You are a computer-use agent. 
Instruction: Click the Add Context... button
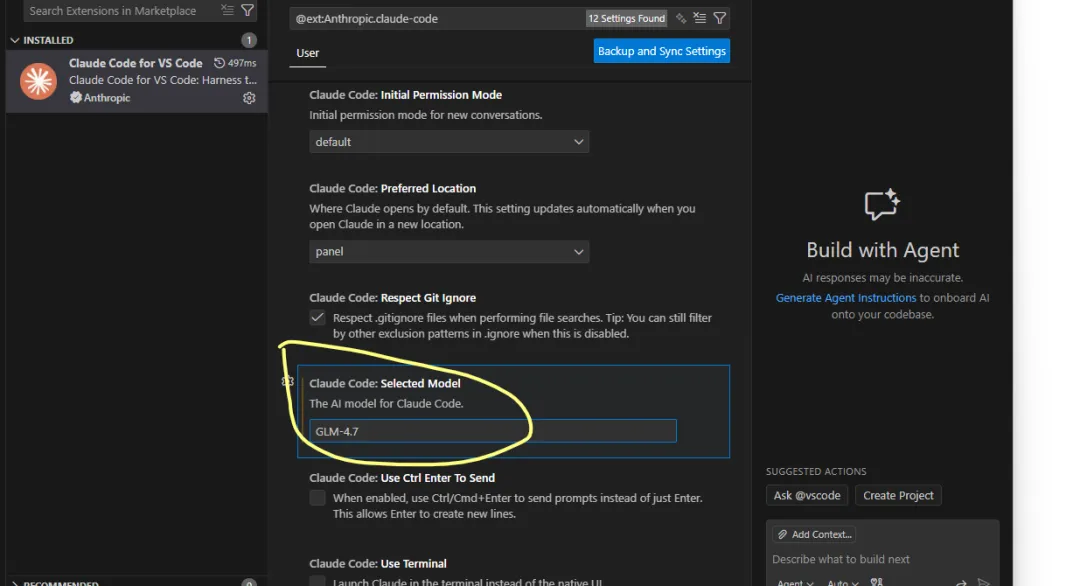tap(814, 534)
